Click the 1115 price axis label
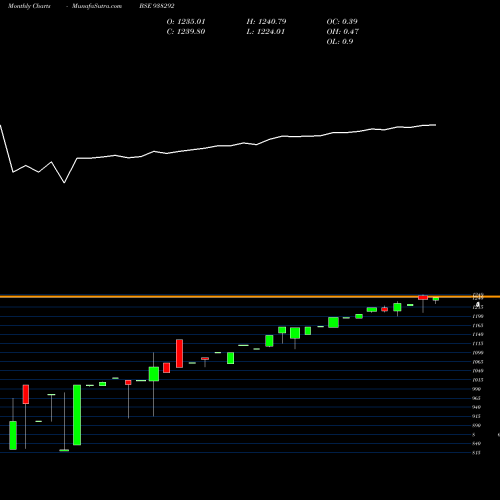This screenshot has height=500, width=500. (x=478, y=343)
